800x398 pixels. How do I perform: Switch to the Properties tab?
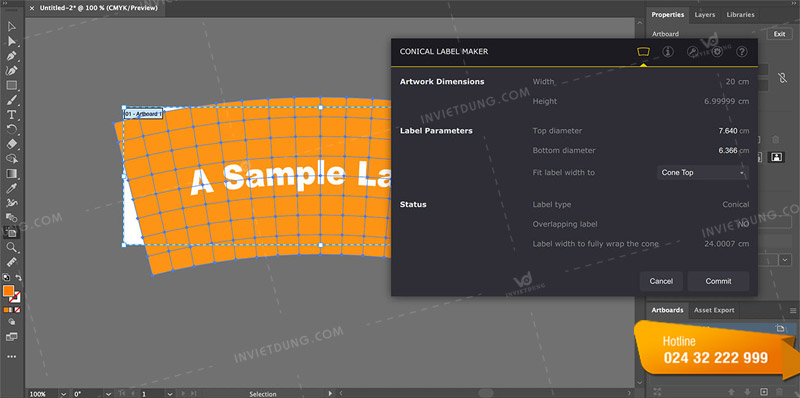pos(668,15)
